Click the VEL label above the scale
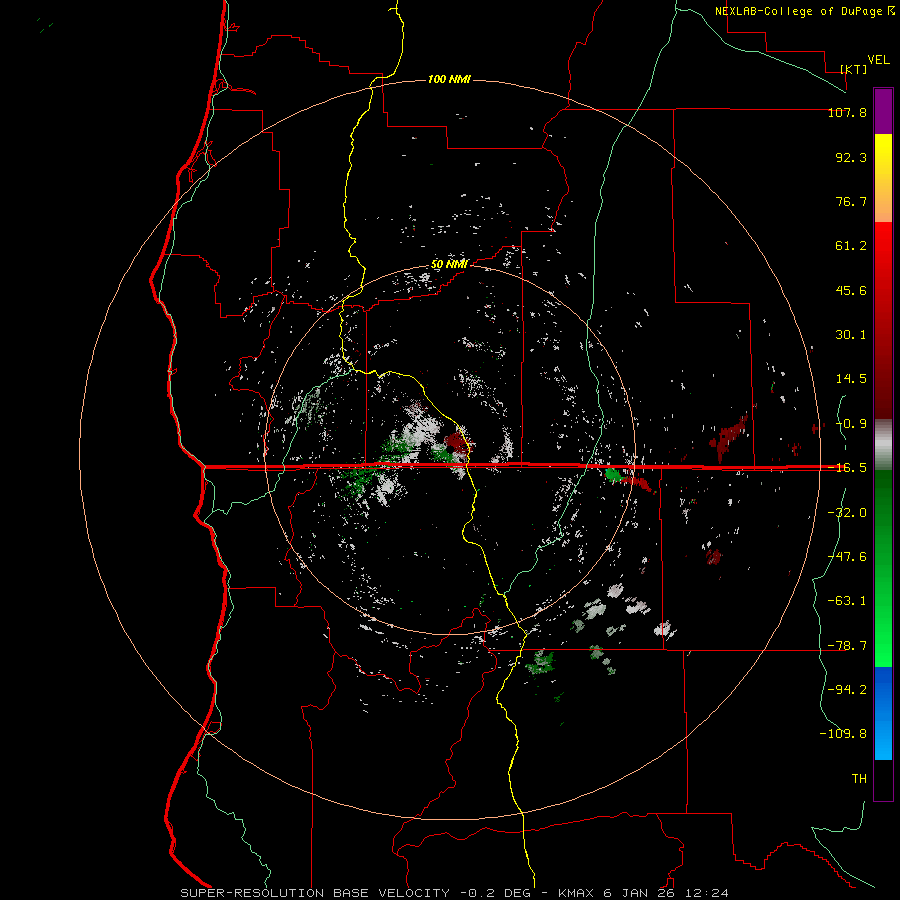This screenshot has height=900, width=900. (x=878, y=60)
